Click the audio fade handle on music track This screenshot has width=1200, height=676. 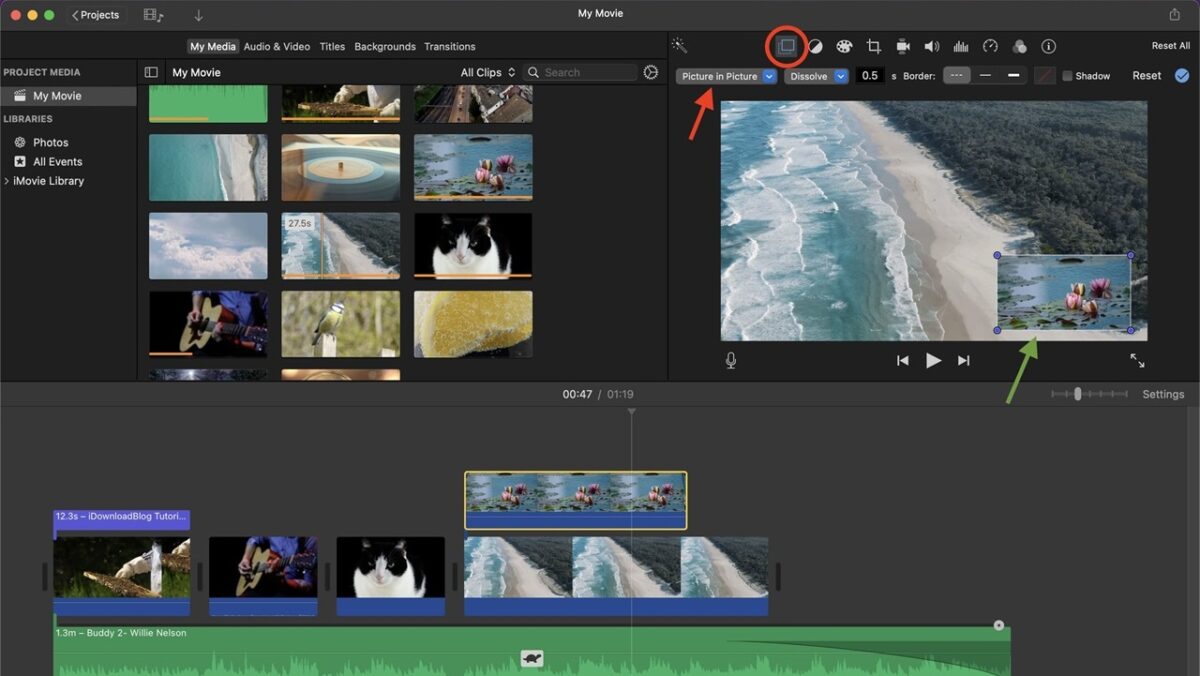pyautogui.click(x=998, y=625)
